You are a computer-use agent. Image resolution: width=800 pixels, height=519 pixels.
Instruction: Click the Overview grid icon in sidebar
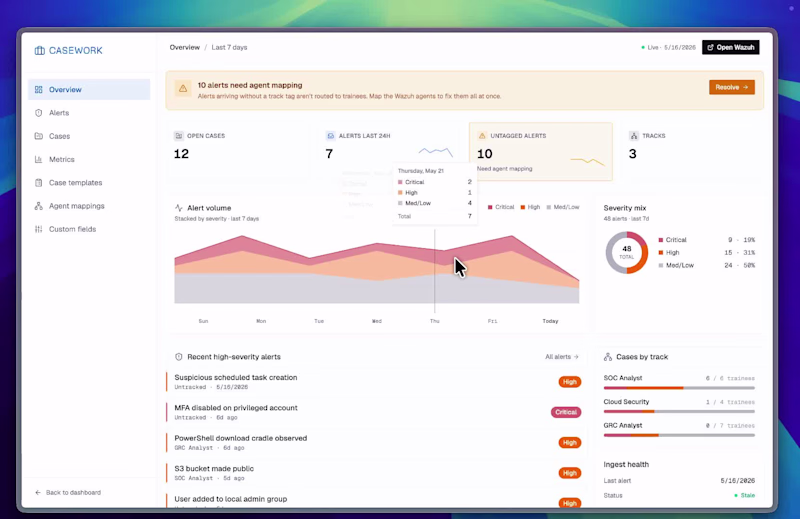39,89
